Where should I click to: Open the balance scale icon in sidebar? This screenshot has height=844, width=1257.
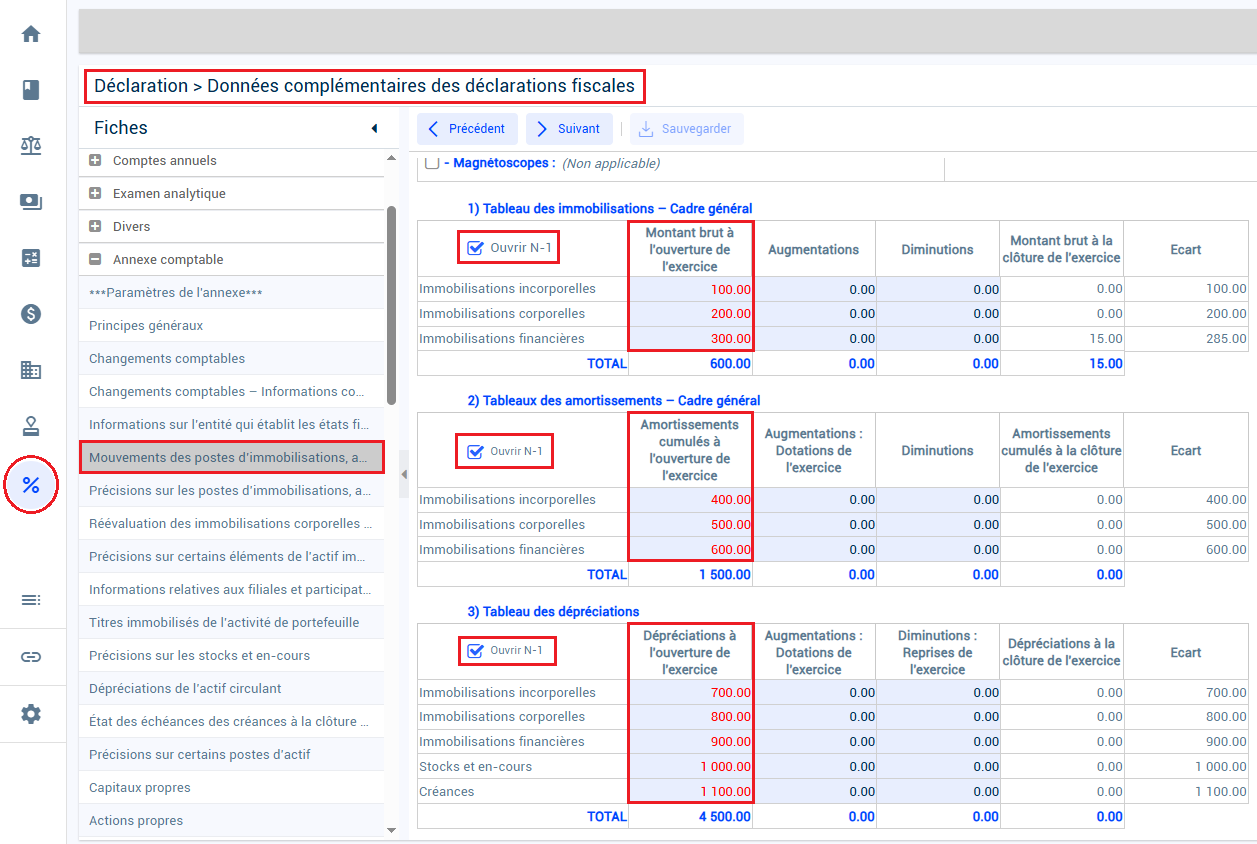click(31, 146)
